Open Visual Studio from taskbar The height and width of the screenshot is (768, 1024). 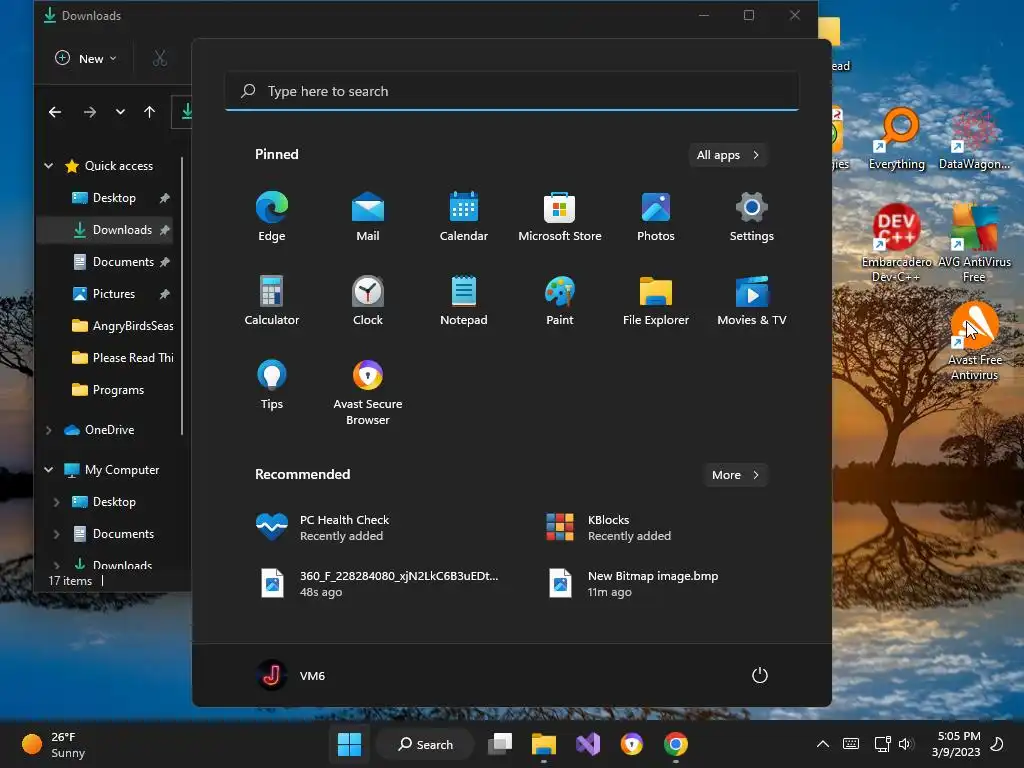588,744
